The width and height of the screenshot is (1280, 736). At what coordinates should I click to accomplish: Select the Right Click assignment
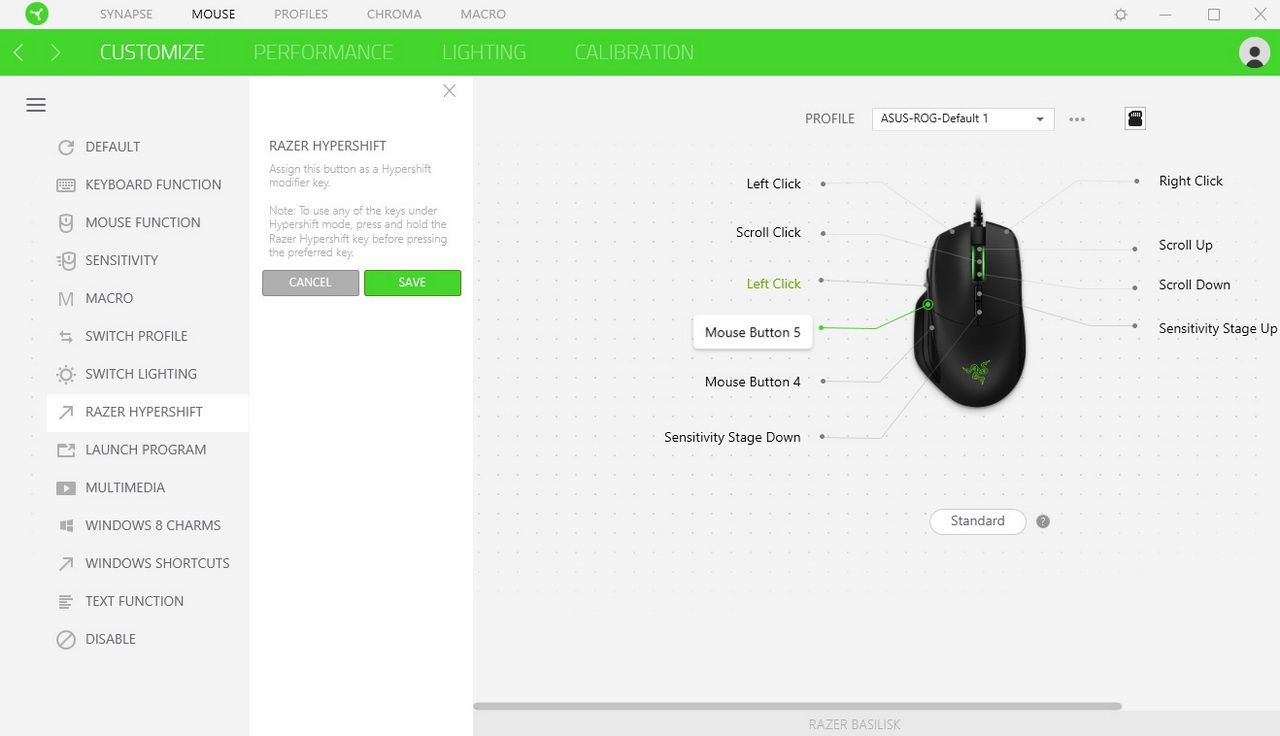coord(1191,181)
